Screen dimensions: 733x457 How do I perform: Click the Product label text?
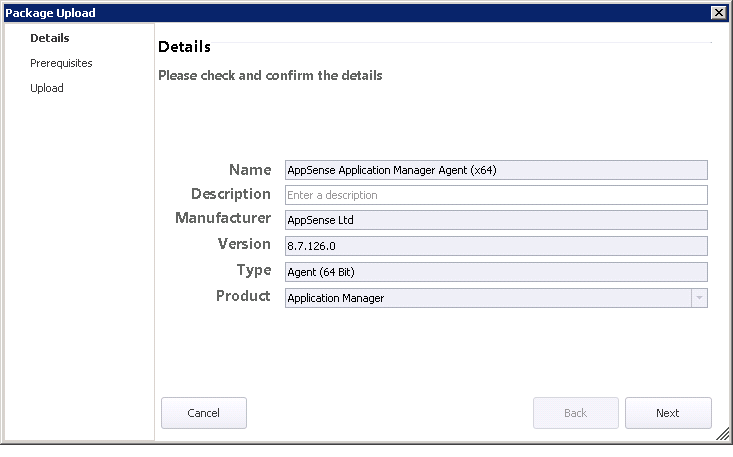[x=243, y=296]
